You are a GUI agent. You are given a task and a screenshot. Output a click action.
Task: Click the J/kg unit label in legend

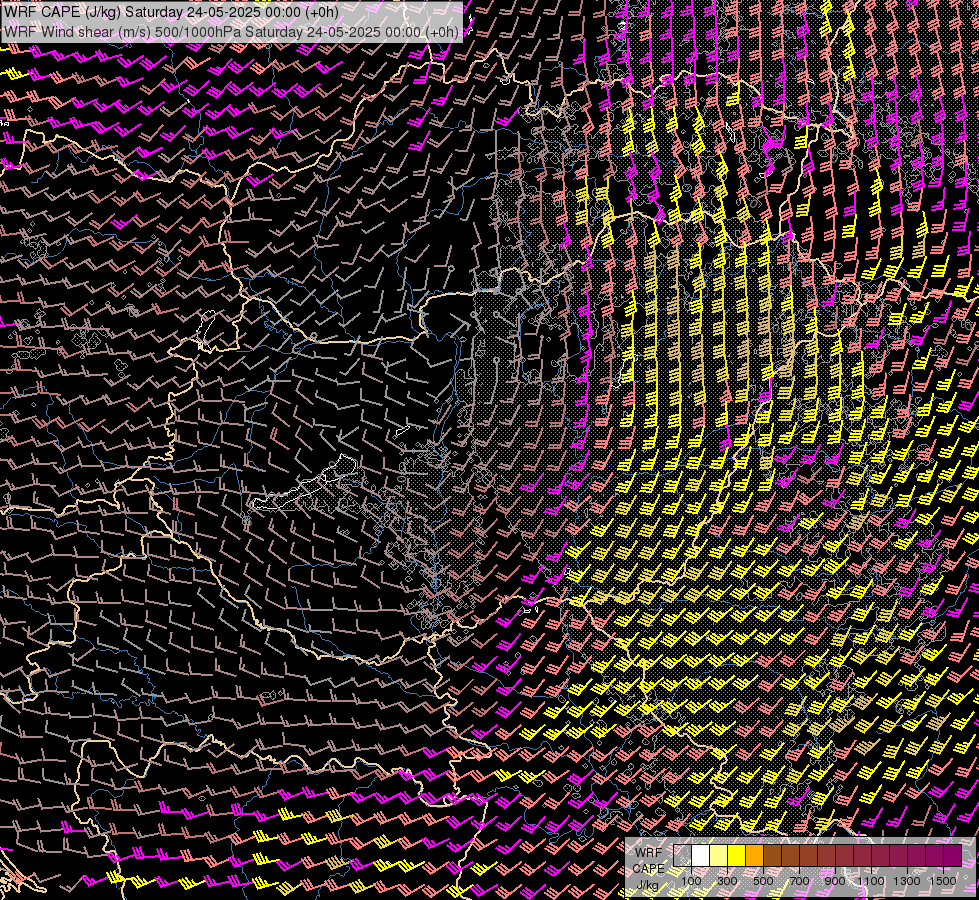[648, 885]
